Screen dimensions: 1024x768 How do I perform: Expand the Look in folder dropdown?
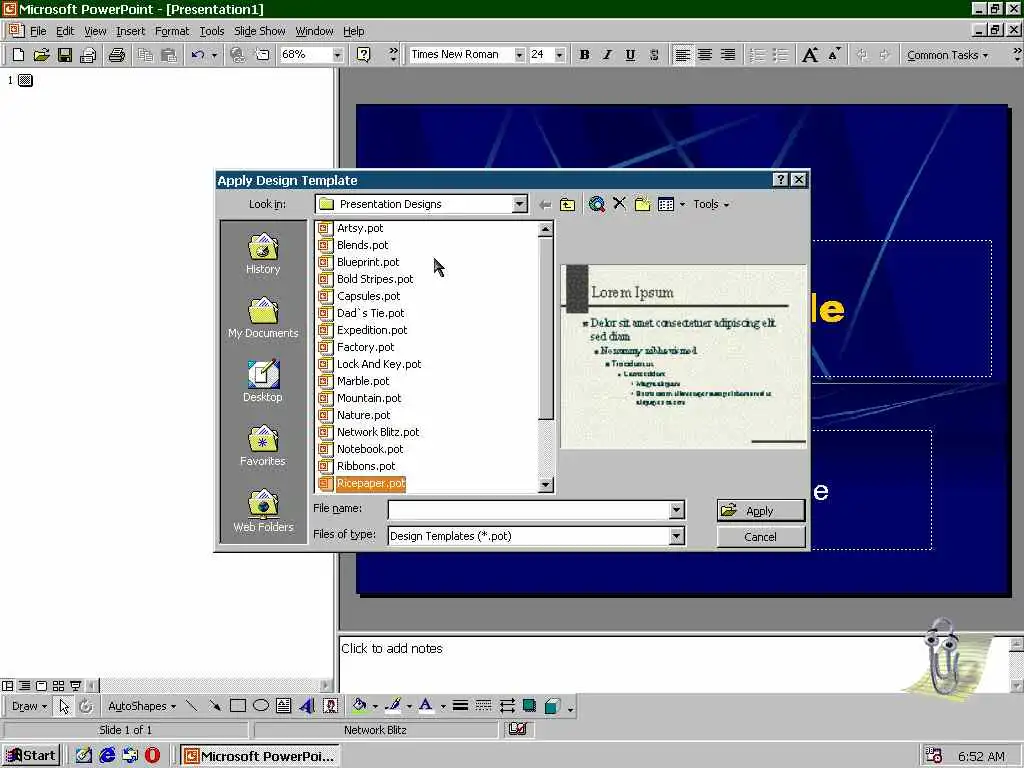[519, 204]
